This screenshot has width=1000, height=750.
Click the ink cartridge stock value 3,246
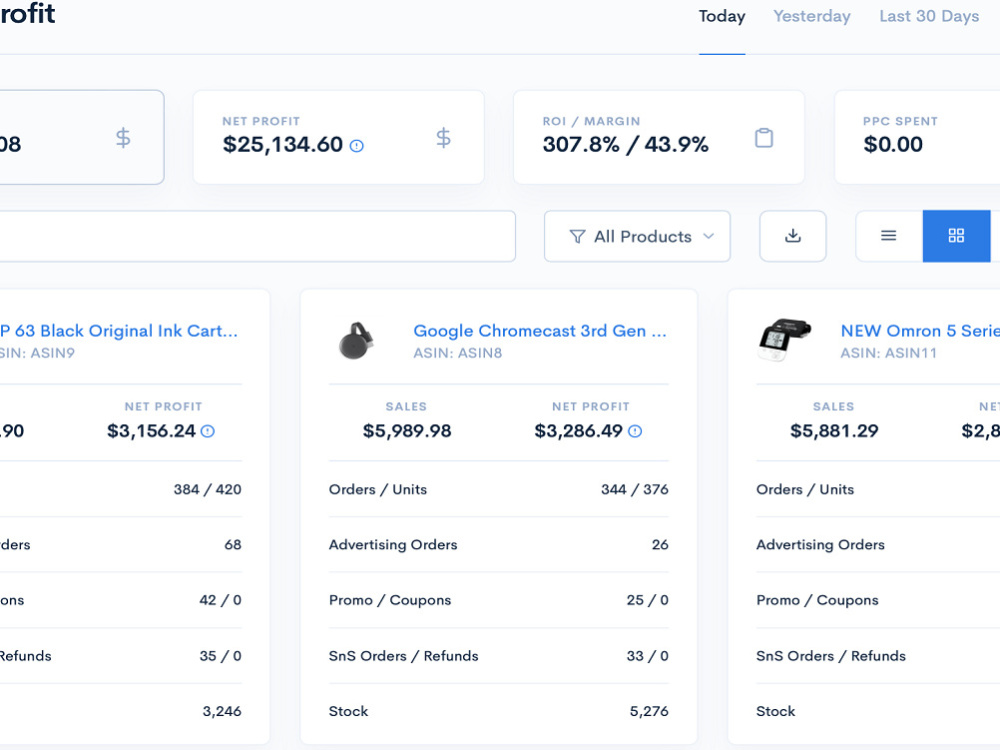222,711
